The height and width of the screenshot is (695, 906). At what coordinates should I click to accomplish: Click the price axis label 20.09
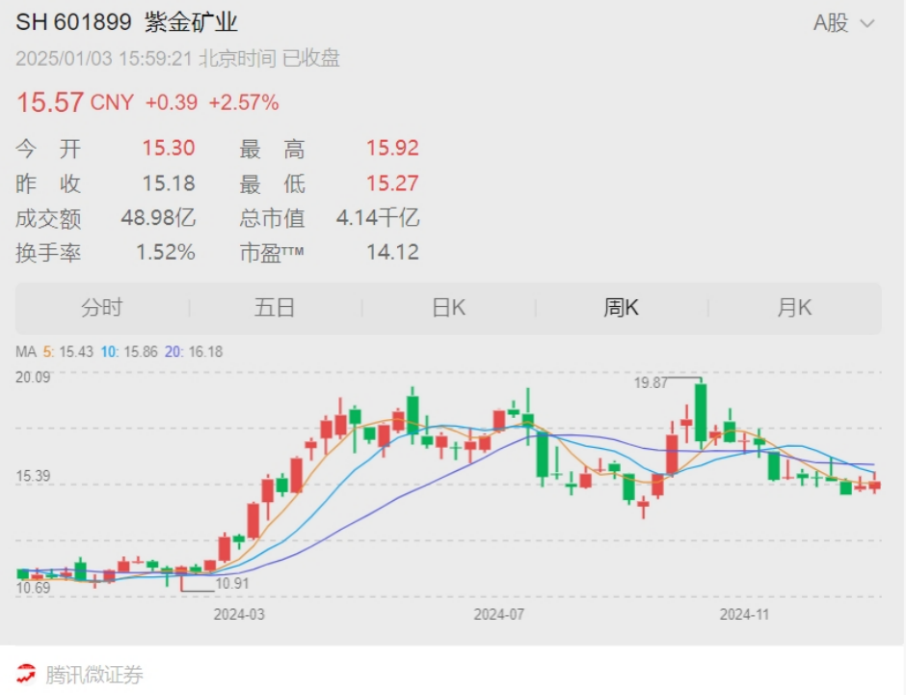click(x=32, y=377)
